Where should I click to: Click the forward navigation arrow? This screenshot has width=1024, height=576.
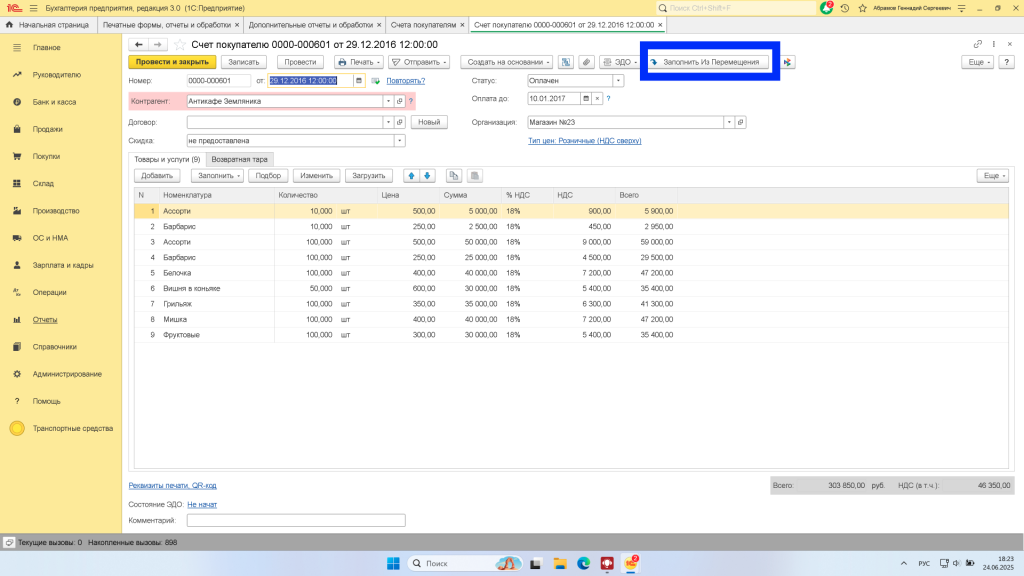(157, 44)
